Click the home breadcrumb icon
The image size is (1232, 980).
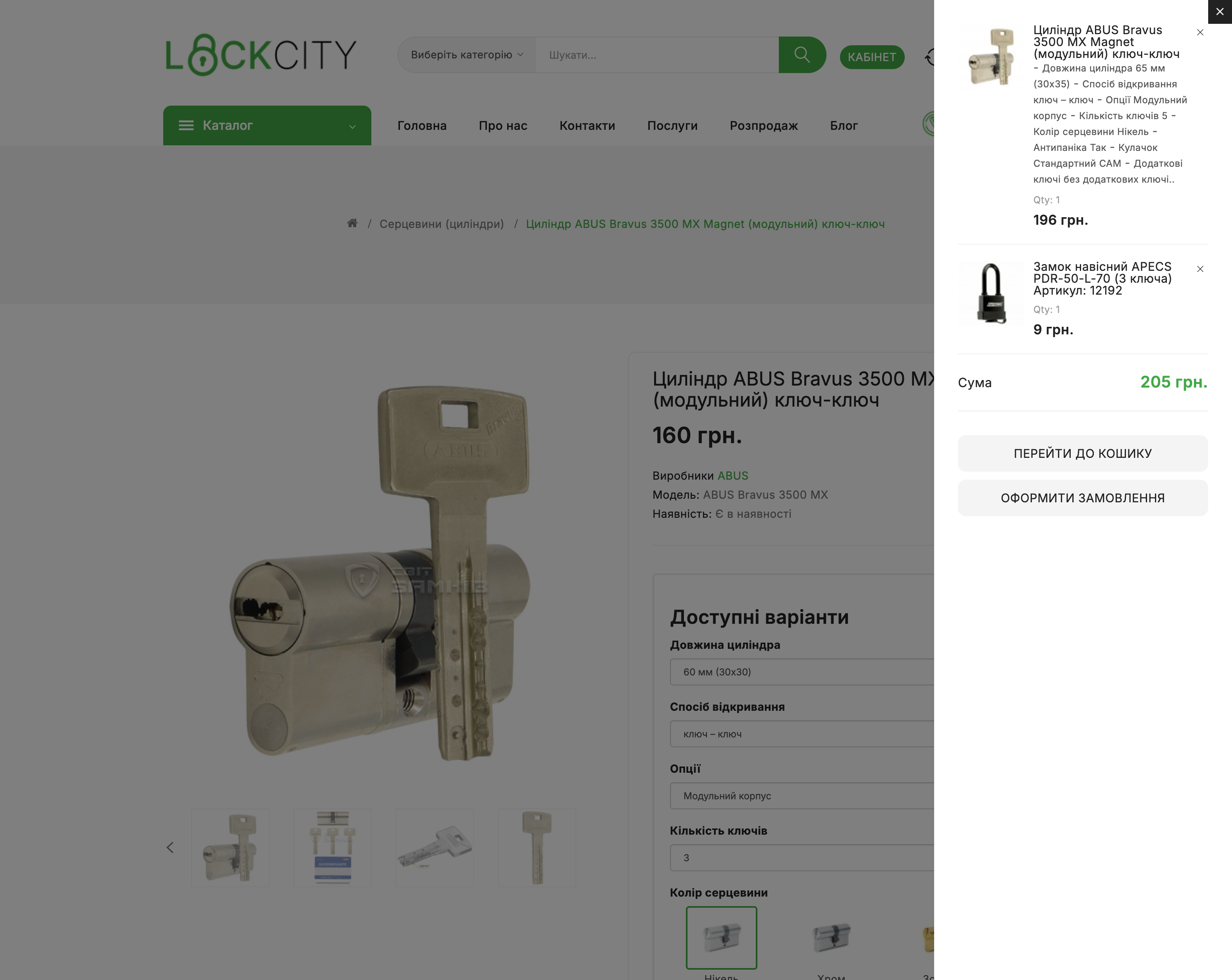coord(352,224)
